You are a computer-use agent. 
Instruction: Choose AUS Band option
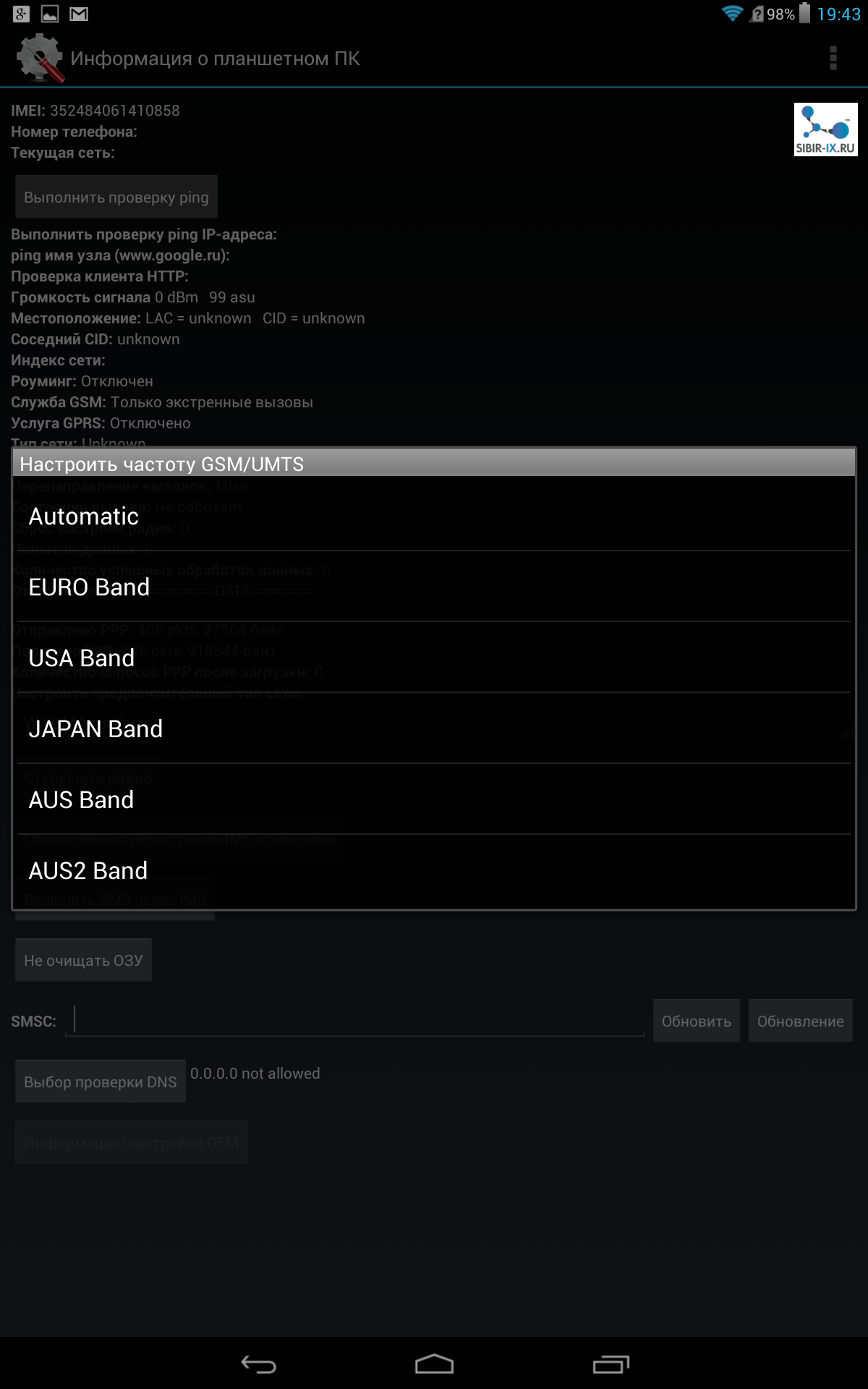coord(434,799)
